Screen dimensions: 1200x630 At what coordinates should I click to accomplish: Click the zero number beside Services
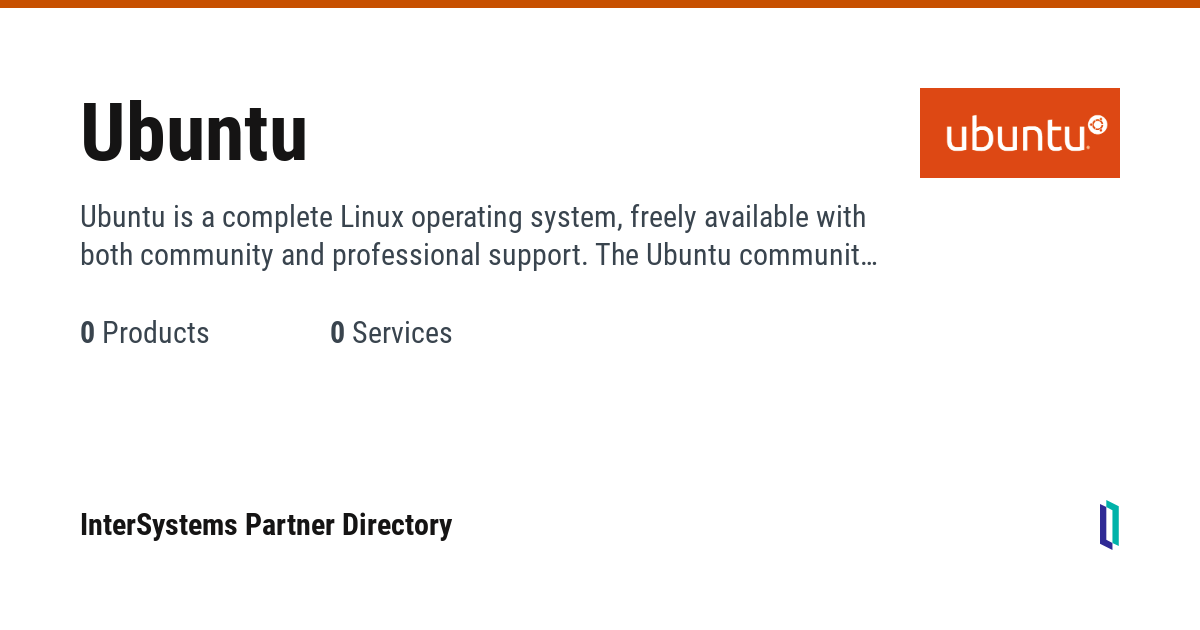(338, 333)
